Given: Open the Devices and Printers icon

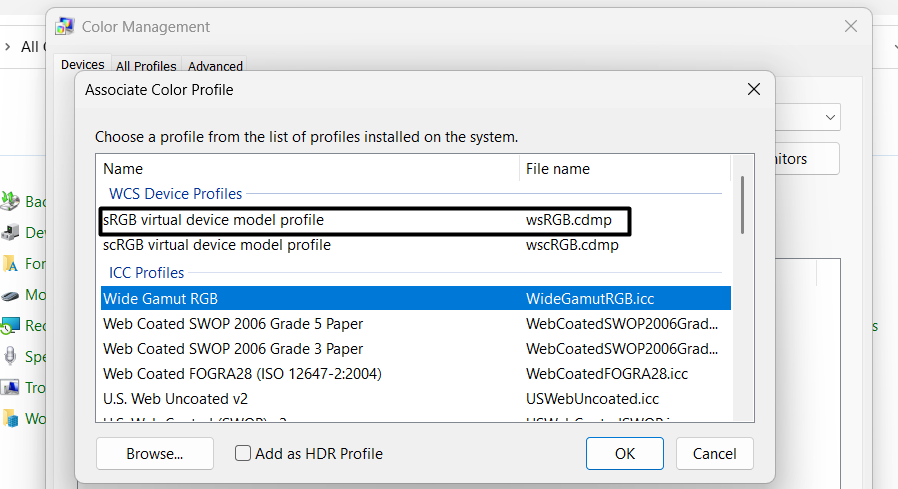Looking at the screenshot, I should [10, 233].
